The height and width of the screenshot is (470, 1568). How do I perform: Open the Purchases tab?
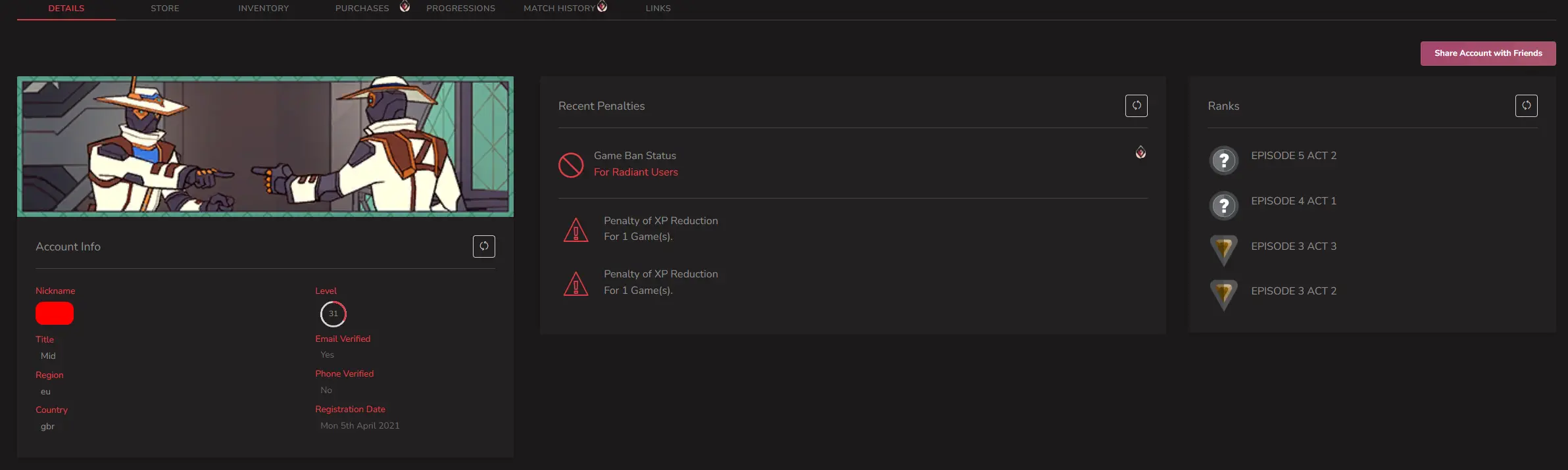click(x=362, y=9)
